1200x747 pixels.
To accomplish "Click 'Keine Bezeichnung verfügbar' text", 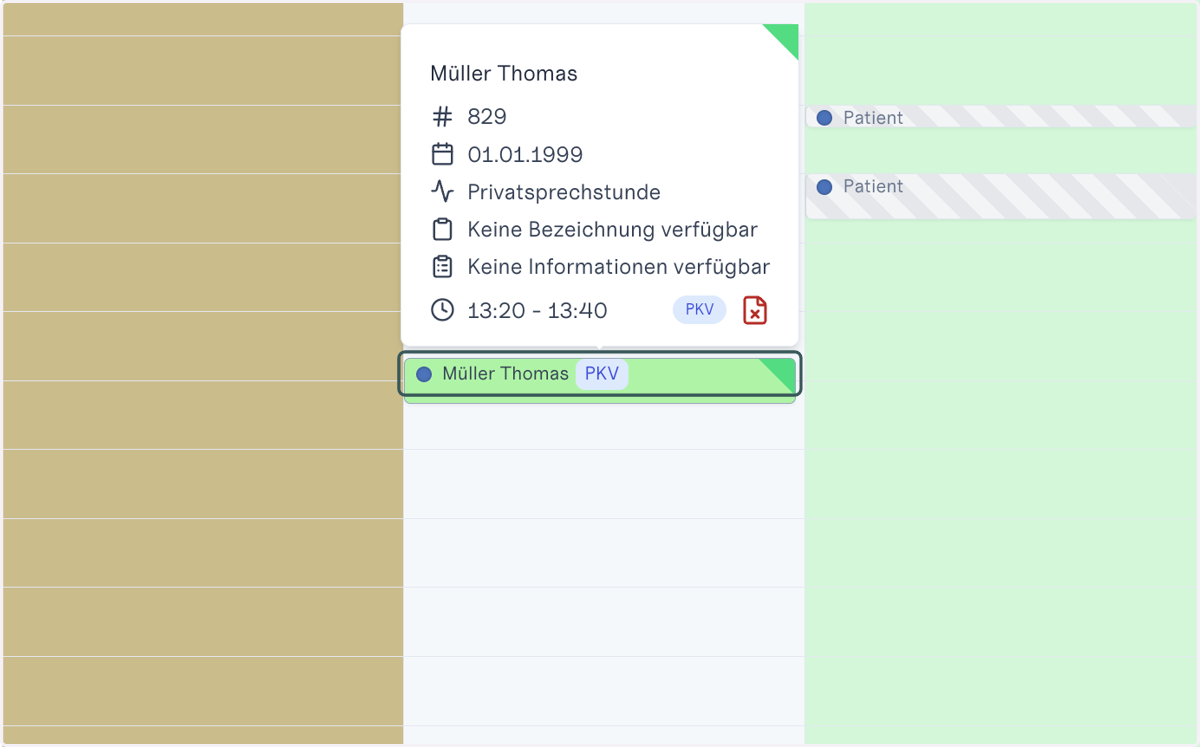I will pyautogui.click(x=612, y=230).
